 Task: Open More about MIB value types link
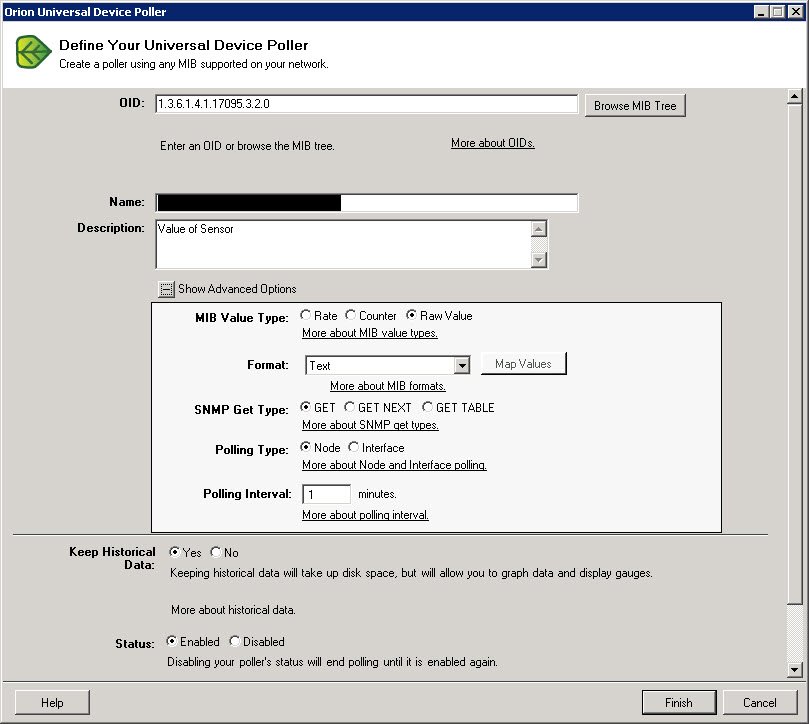(370, 333)
